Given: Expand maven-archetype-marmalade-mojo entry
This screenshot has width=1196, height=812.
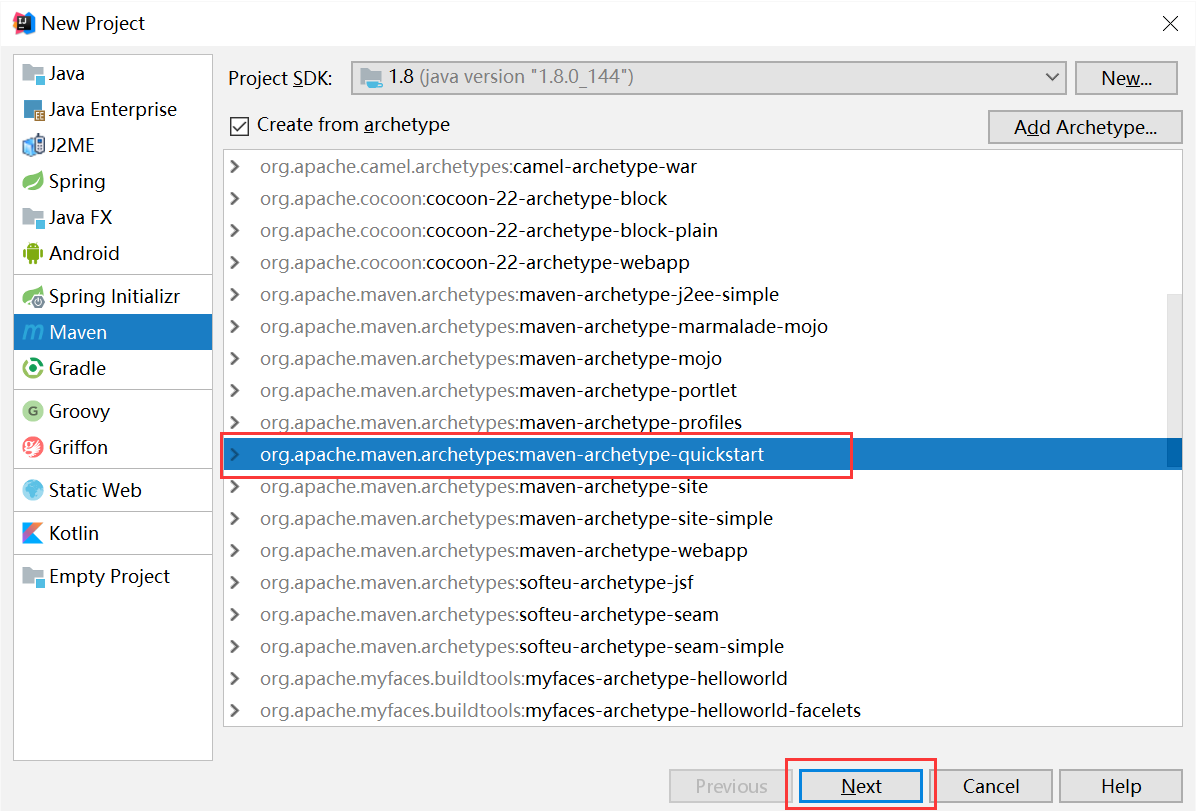Looking at the screenshot, I should 235,326.
